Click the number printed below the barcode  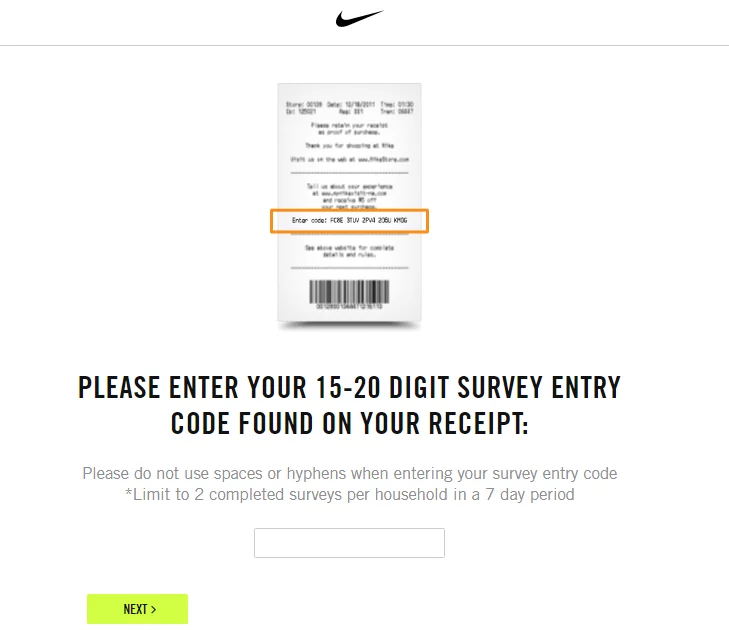[x=349, y=307]
